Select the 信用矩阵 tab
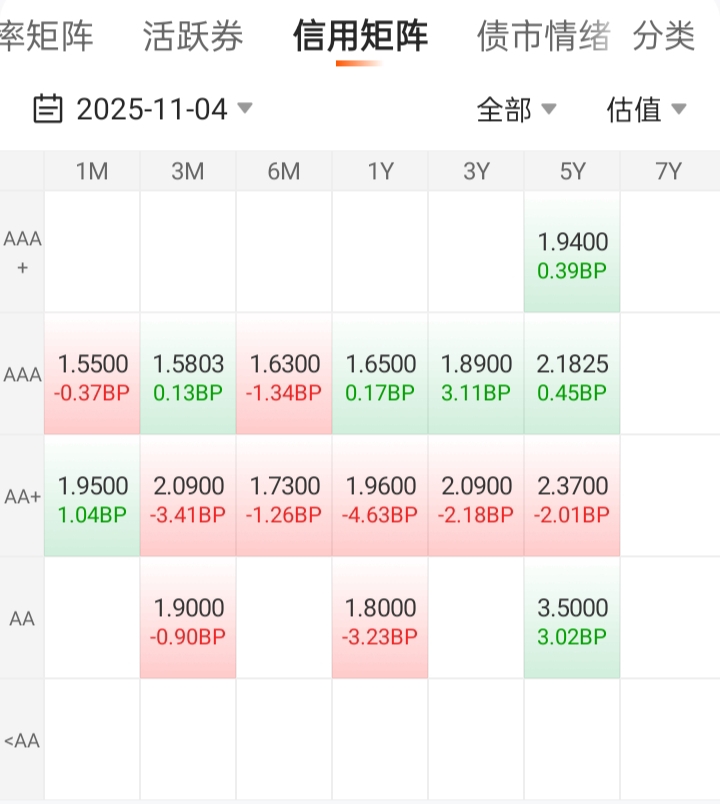The width and height of the screenshot is (720, 804). pyautogui.click(x=360, y=37)
